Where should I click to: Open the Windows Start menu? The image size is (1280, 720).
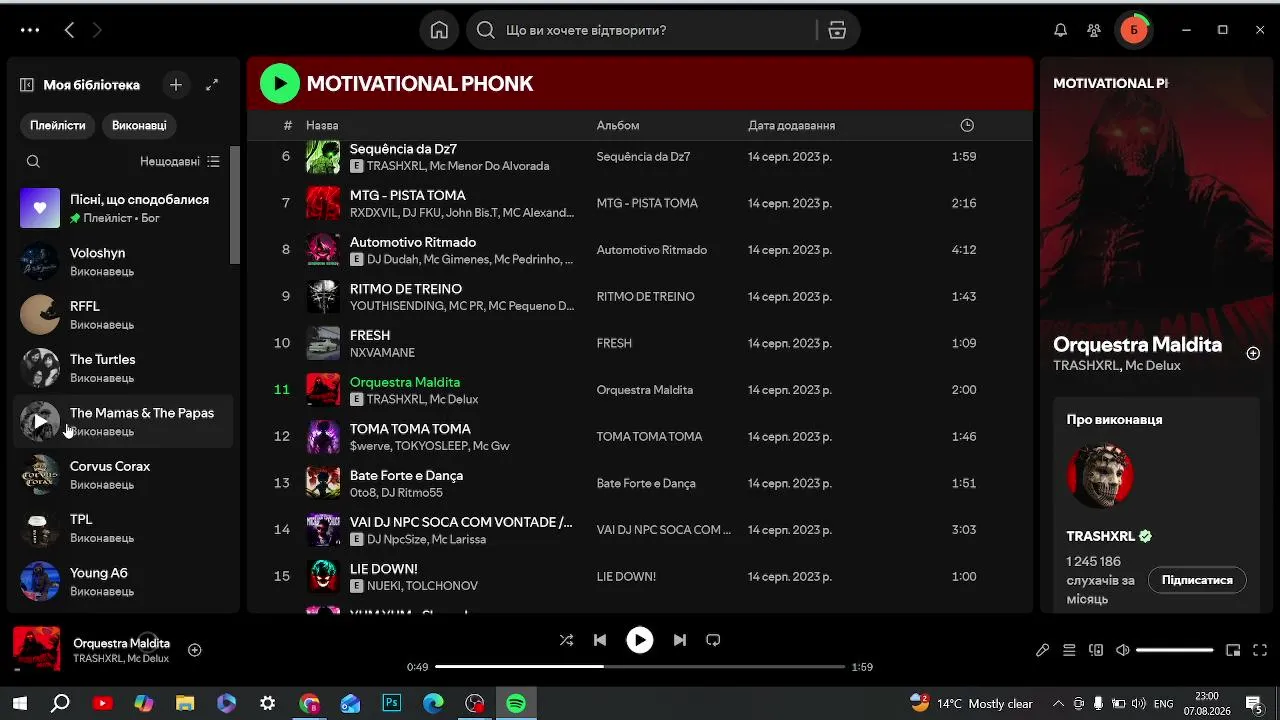(19, 704)
